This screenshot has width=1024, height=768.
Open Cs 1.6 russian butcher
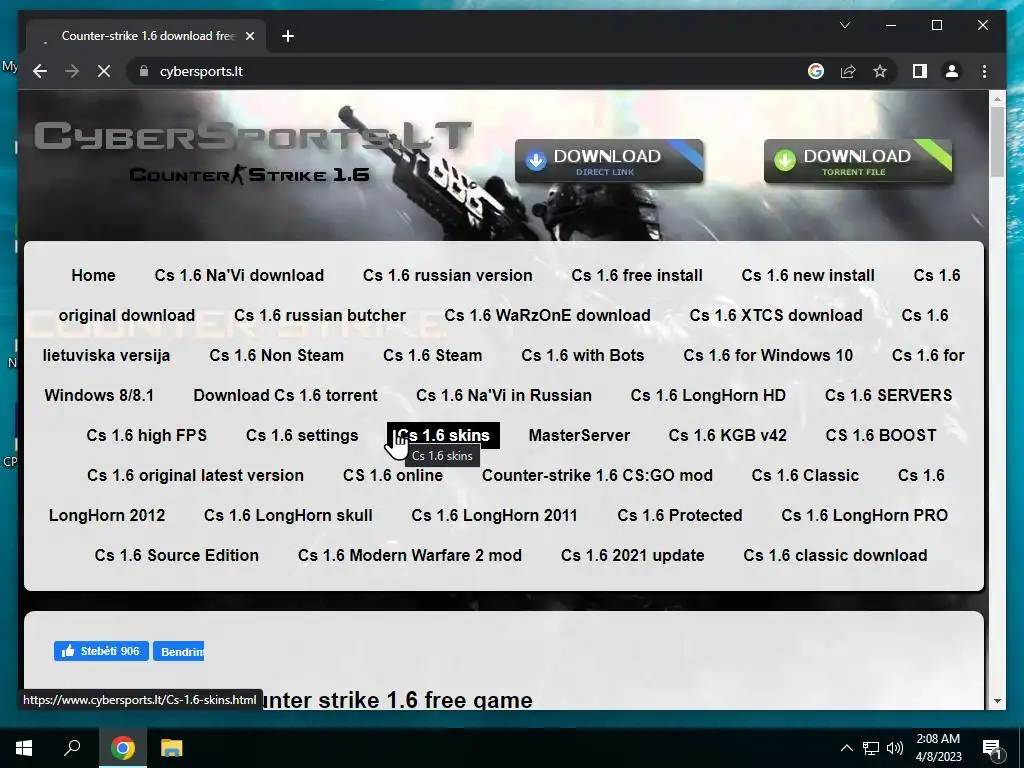click(x=320, y=315)
